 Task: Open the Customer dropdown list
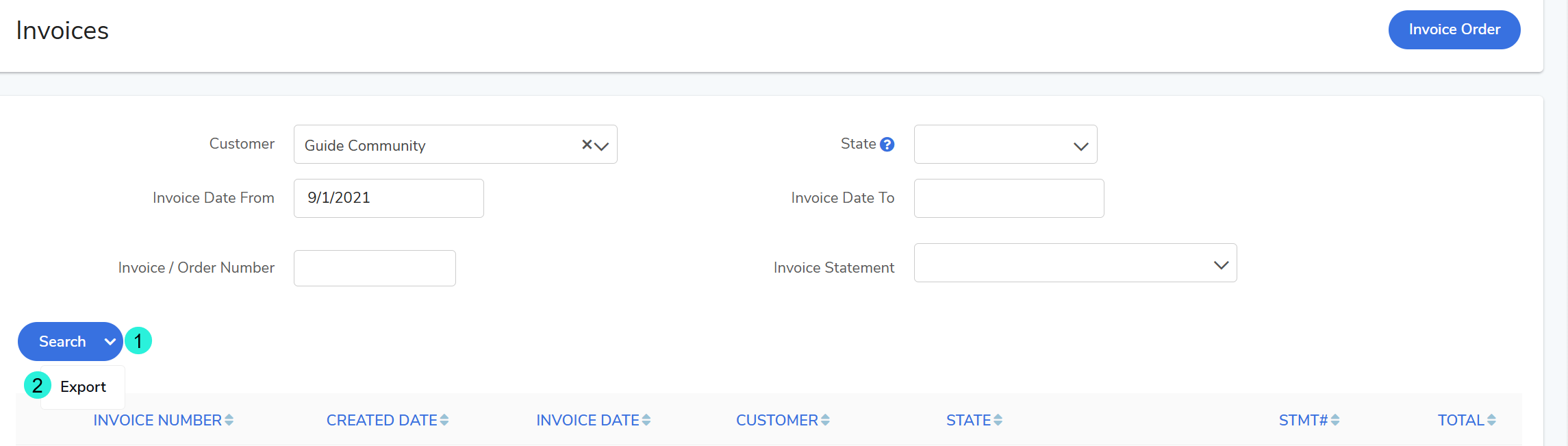602,146
